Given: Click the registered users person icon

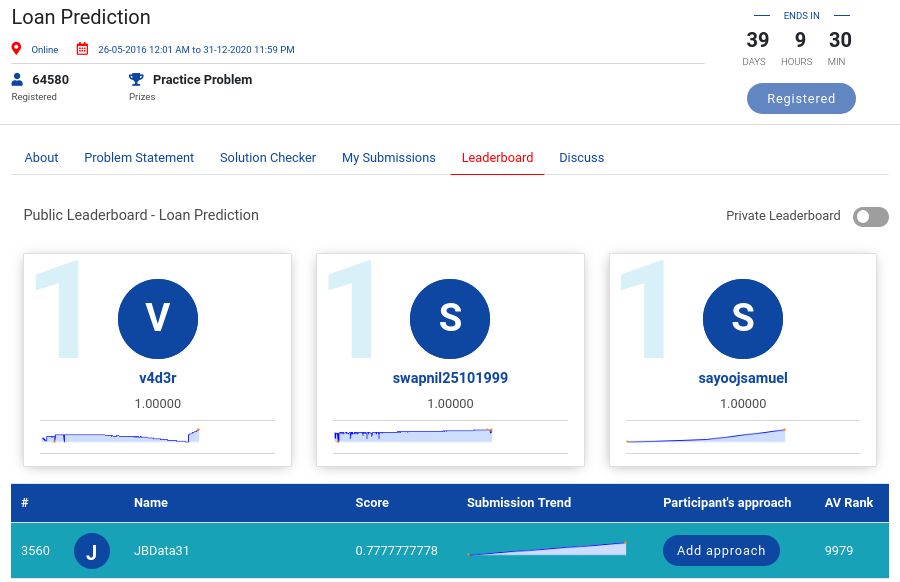Looking at the screenshot, I should click(17, 79).
